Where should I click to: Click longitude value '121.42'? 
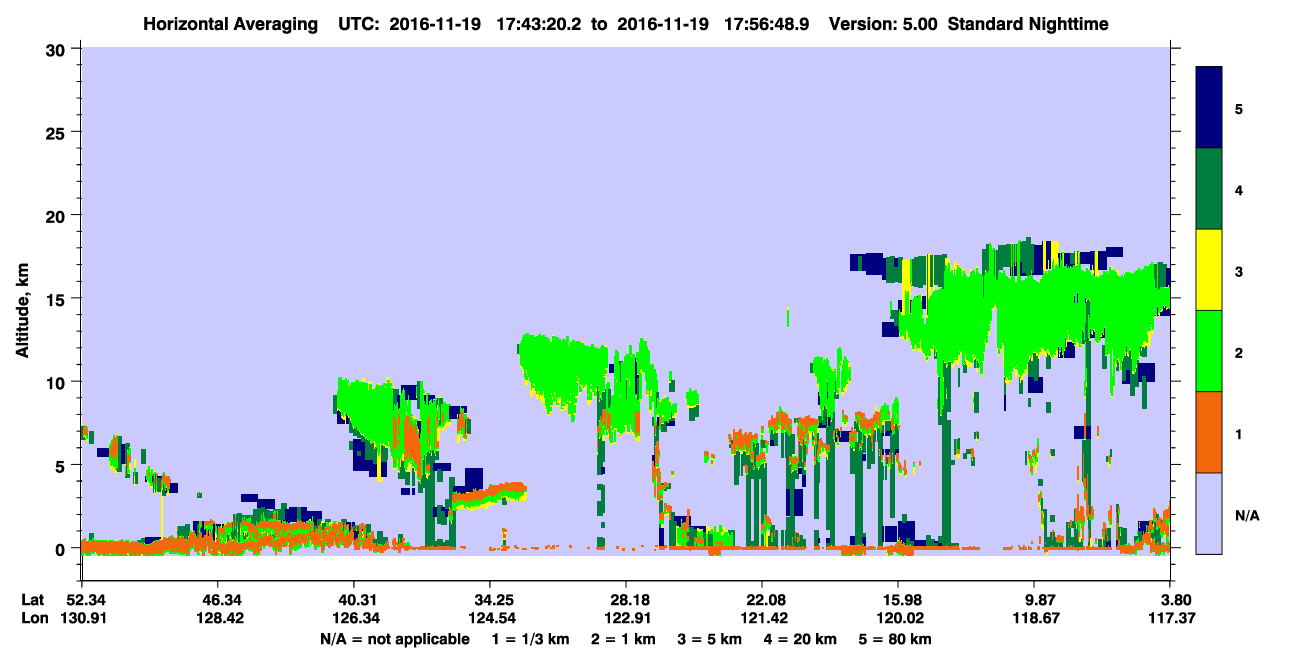click(762, 618)
